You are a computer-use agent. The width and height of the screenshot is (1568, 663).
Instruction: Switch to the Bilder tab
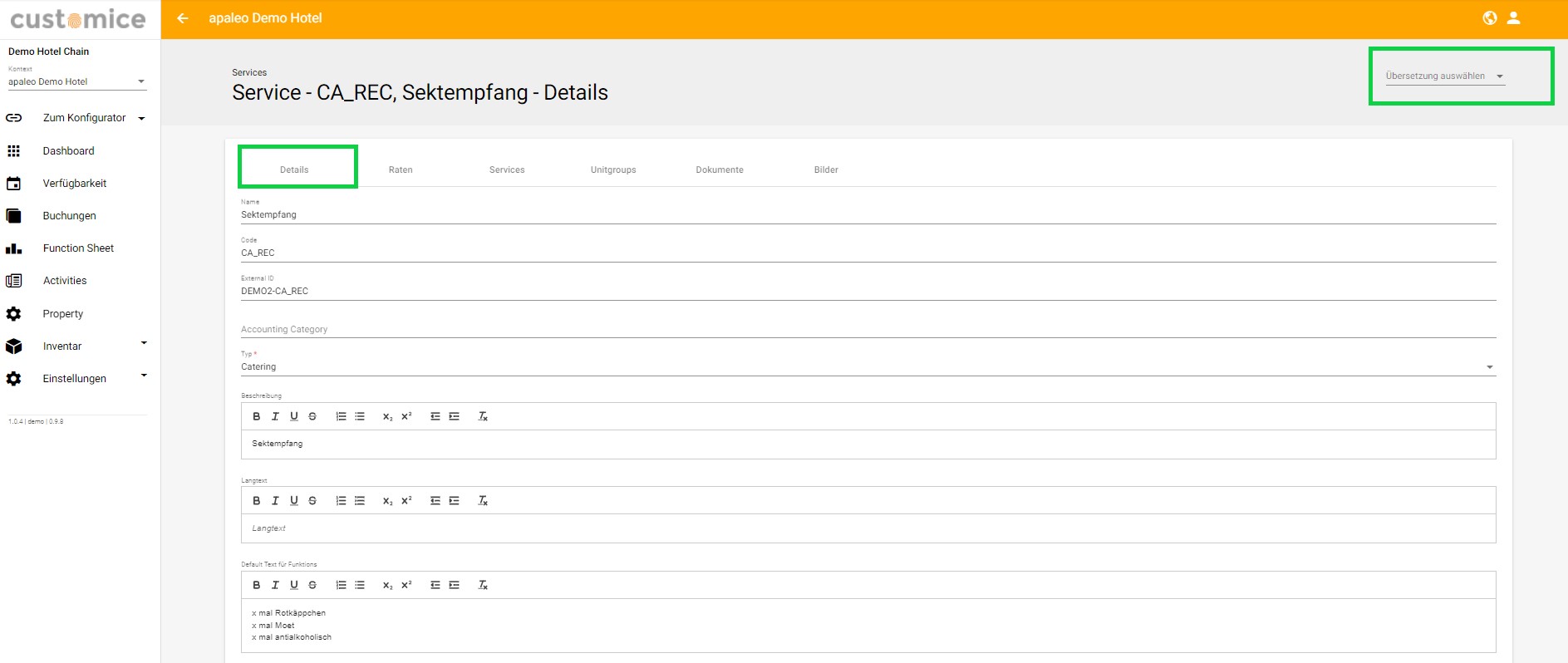pyautogui.click(x=826, y=169)
